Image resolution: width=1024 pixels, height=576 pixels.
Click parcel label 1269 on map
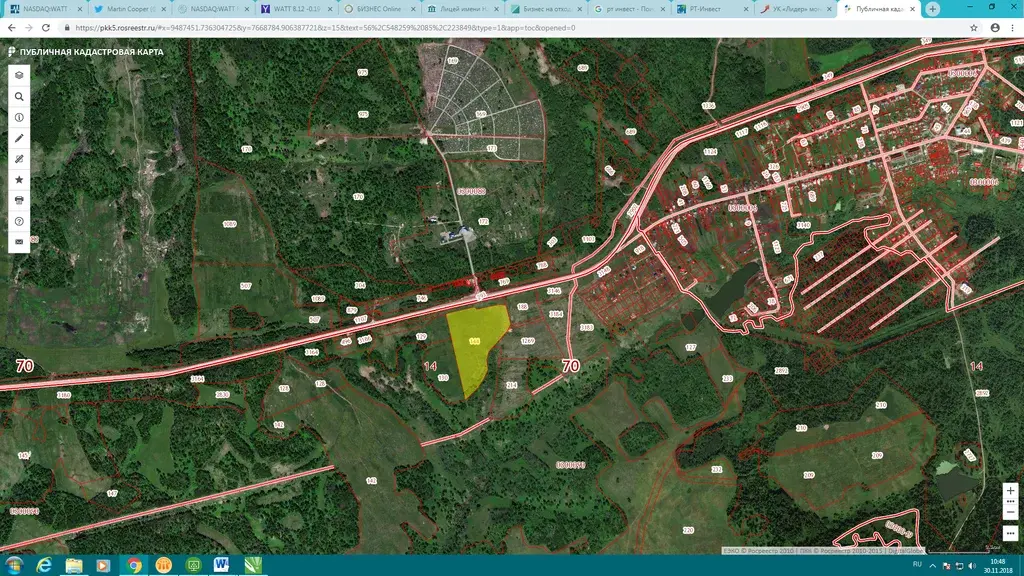528,341
